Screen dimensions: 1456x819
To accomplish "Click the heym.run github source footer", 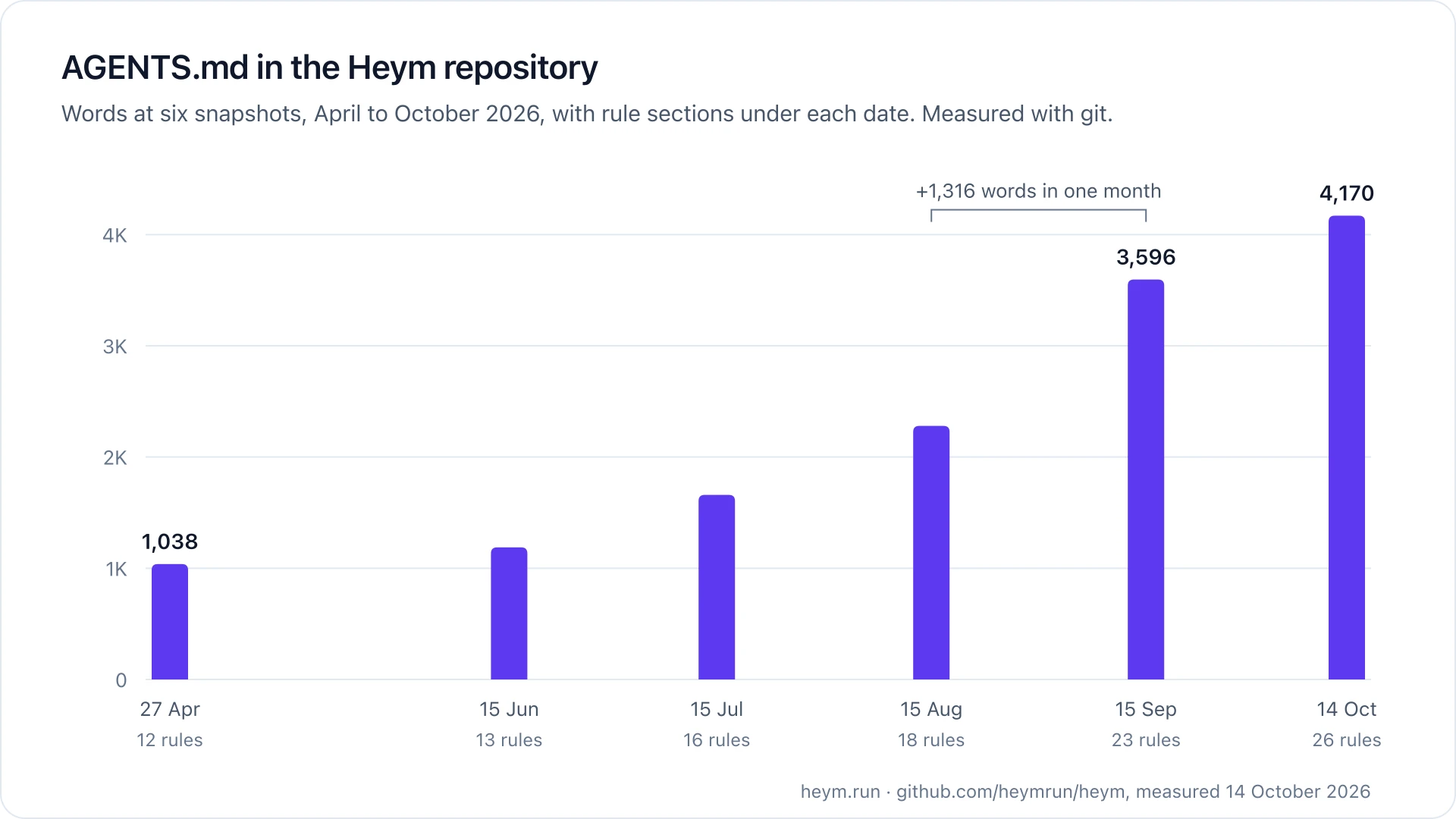I will [x=1085, y=792].
